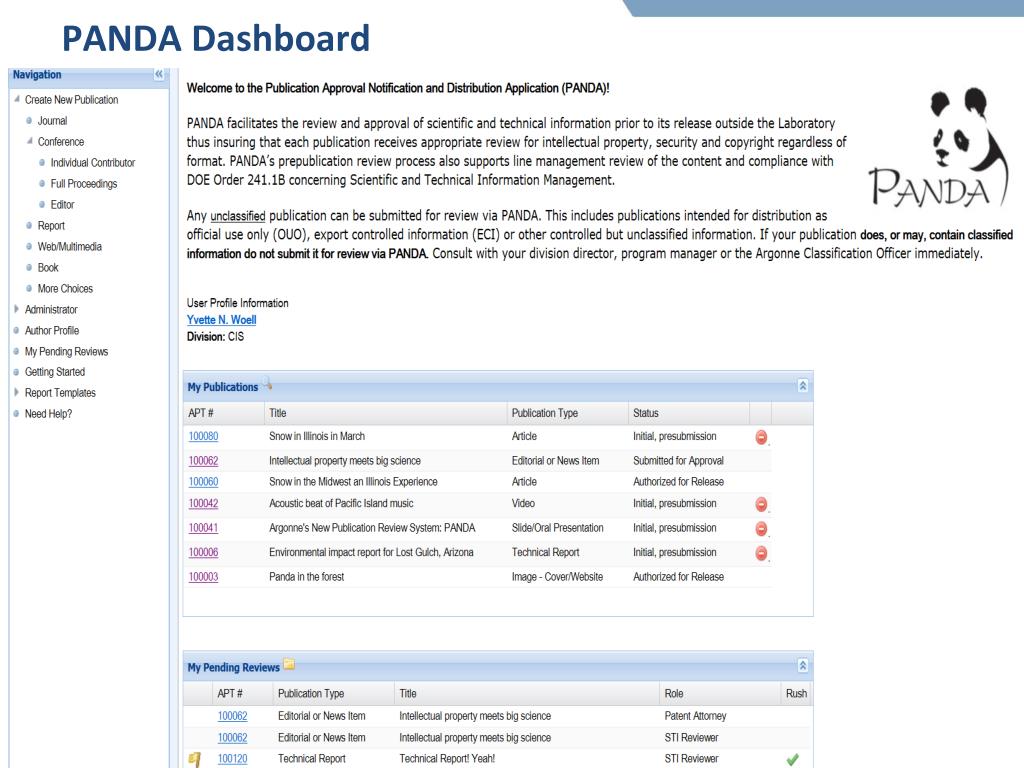Sort My Publications by Title column
Screen dimensions: 1024x768
pos(385,413)
